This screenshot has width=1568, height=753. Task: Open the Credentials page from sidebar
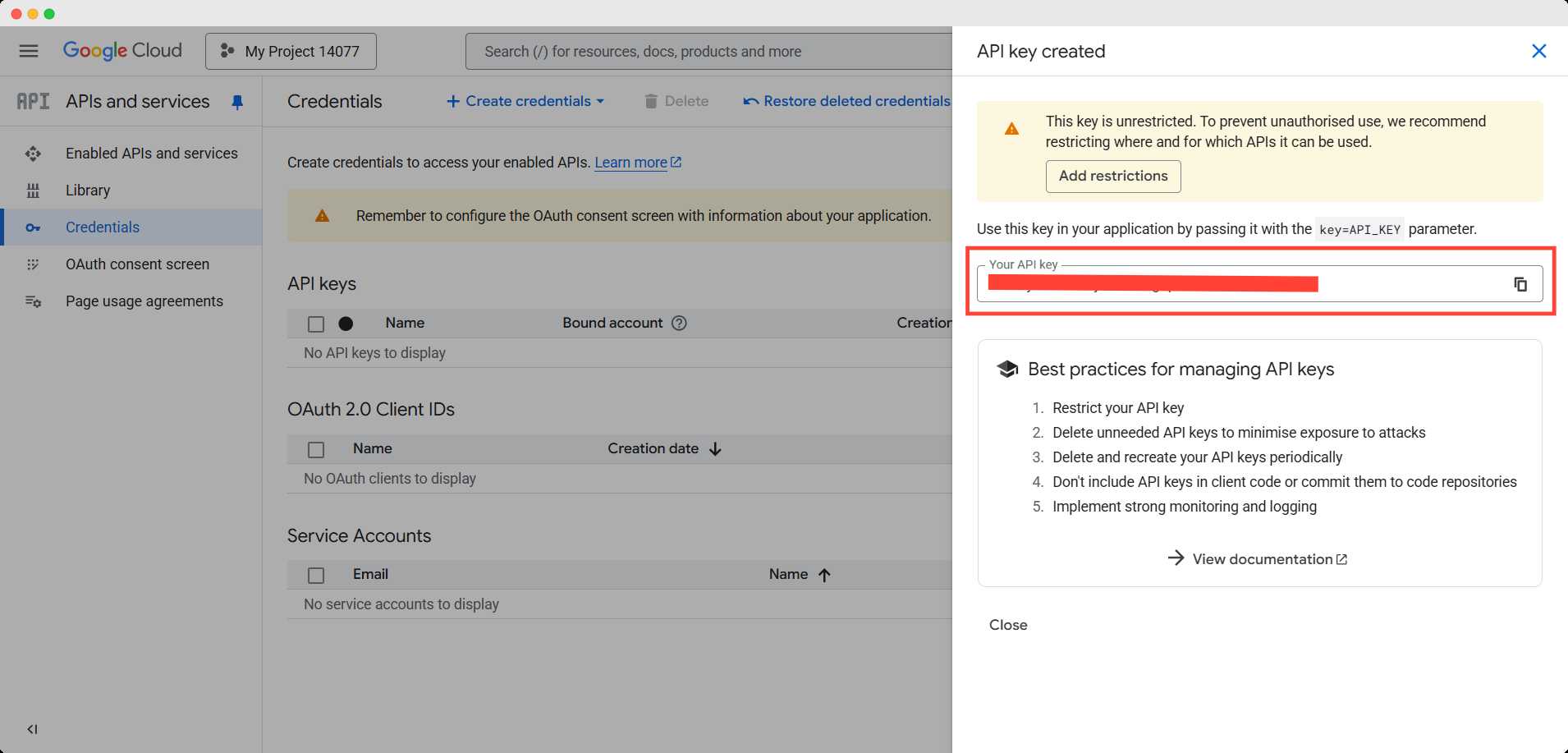[x=102, y=227]
